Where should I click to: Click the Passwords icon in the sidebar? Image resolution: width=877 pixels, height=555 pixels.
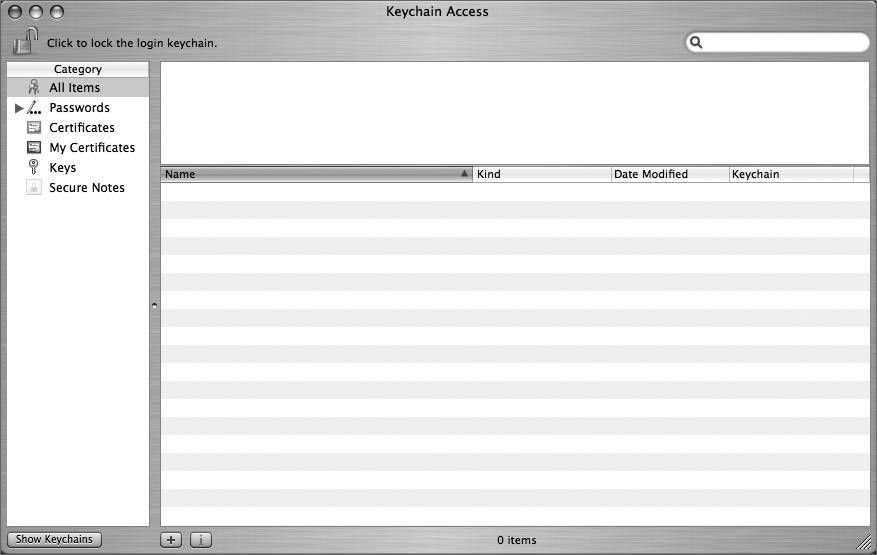coord(34,107)
